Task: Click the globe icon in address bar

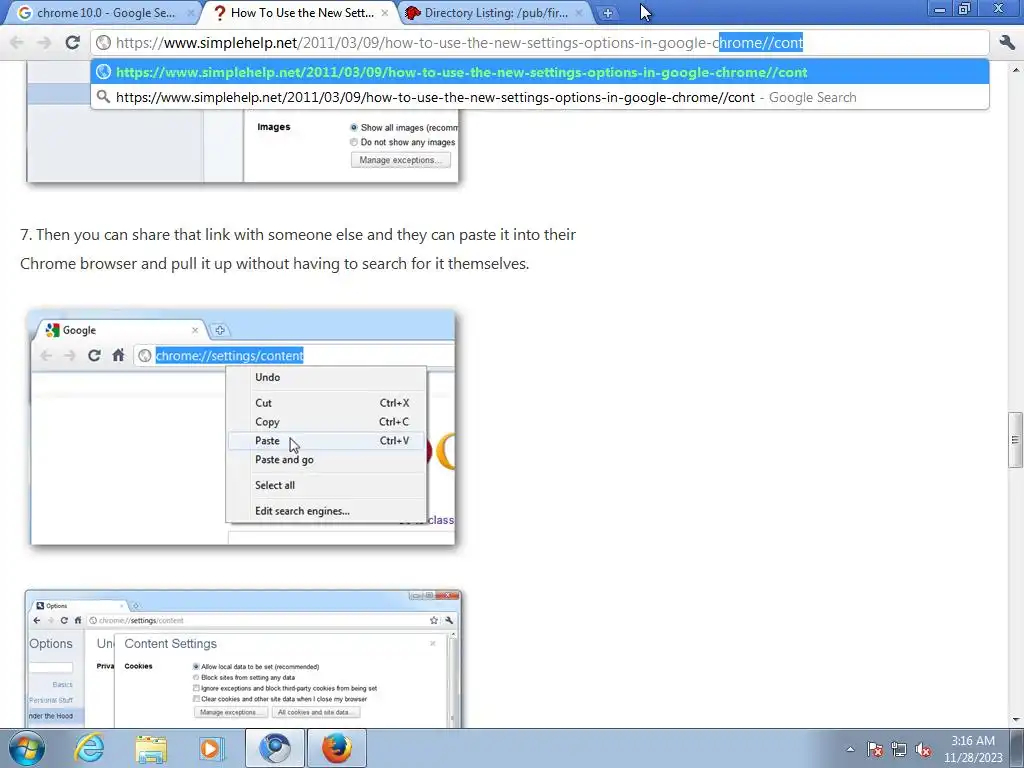Action: pos(103,43)
